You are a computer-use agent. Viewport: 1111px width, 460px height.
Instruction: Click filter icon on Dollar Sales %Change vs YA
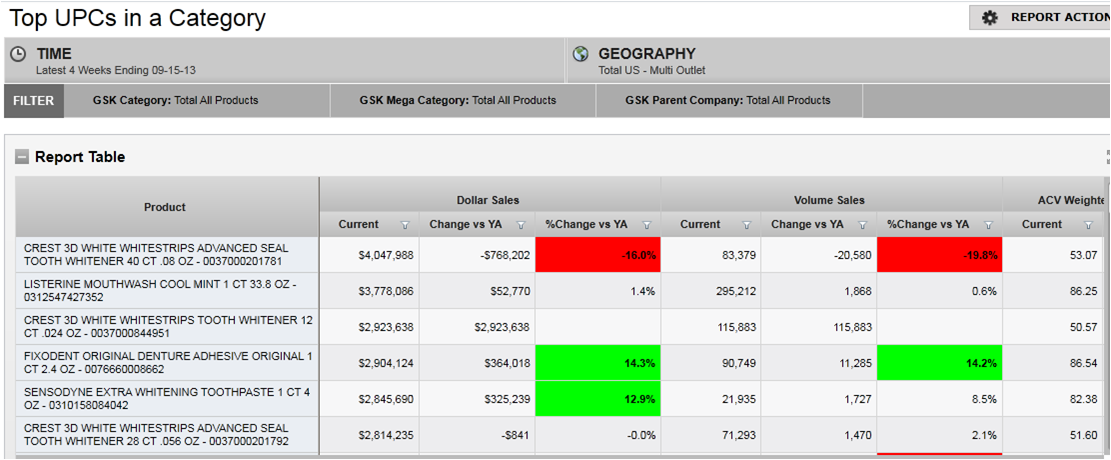(x=646, y=225)
